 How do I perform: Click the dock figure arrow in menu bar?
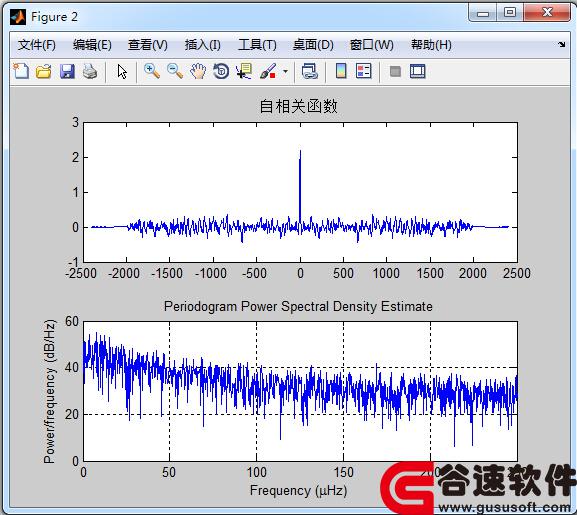click(562, 45)
